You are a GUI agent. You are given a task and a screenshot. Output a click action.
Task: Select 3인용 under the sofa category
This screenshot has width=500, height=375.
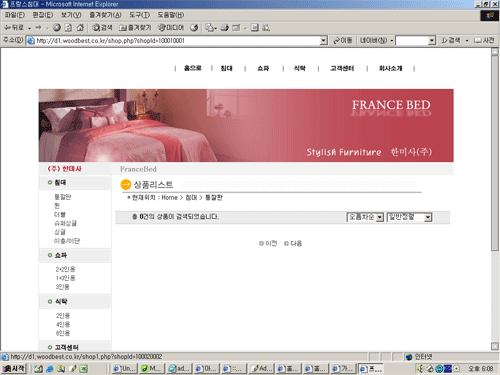(x=62, y=287)
